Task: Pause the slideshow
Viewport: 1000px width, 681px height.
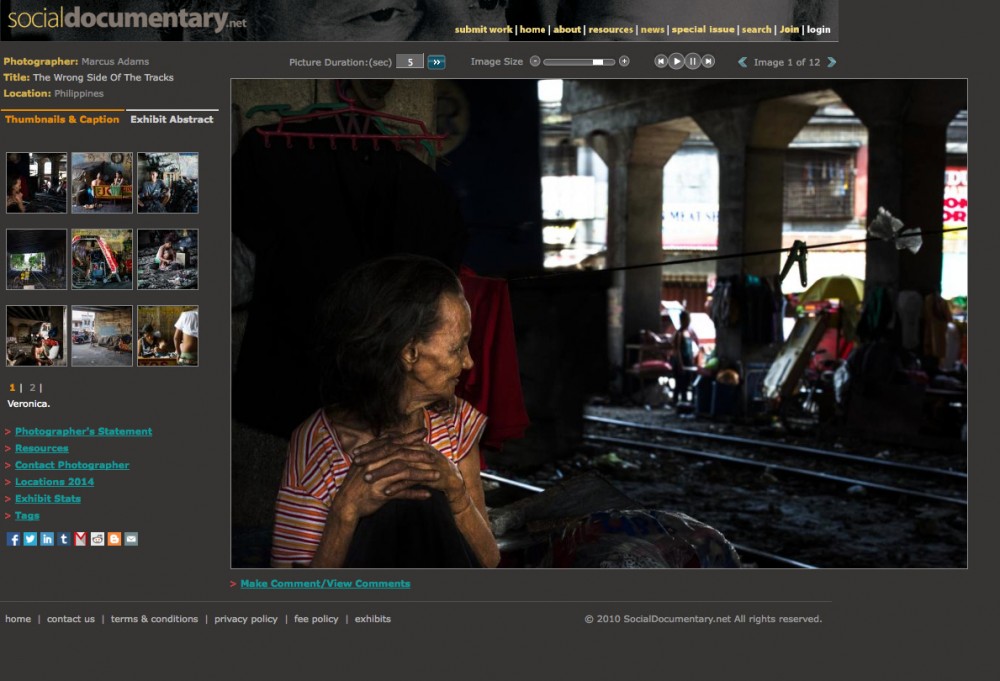Action: [693, 61]
